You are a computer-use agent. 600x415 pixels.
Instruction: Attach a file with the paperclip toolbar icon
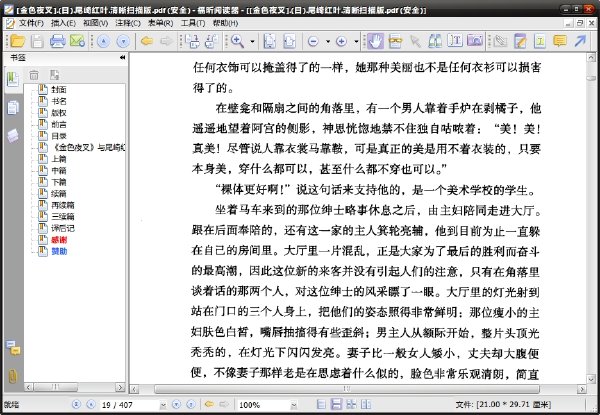[x=500, y=41]
